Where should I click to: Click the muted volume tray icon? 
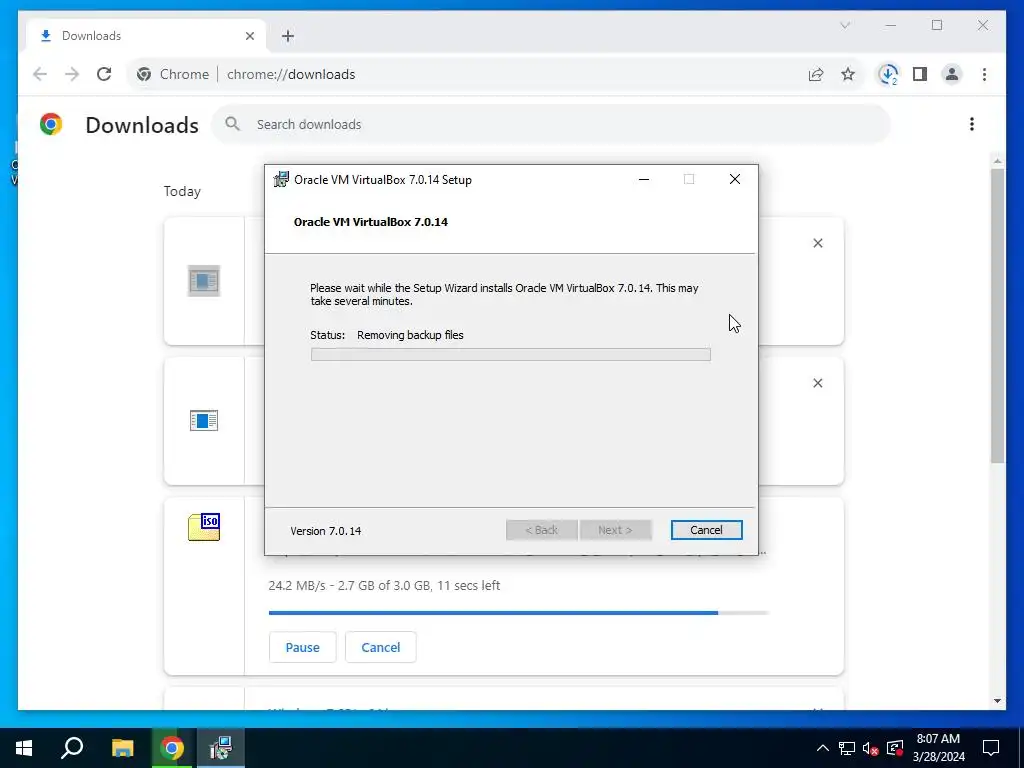click(x=870, y=748)
